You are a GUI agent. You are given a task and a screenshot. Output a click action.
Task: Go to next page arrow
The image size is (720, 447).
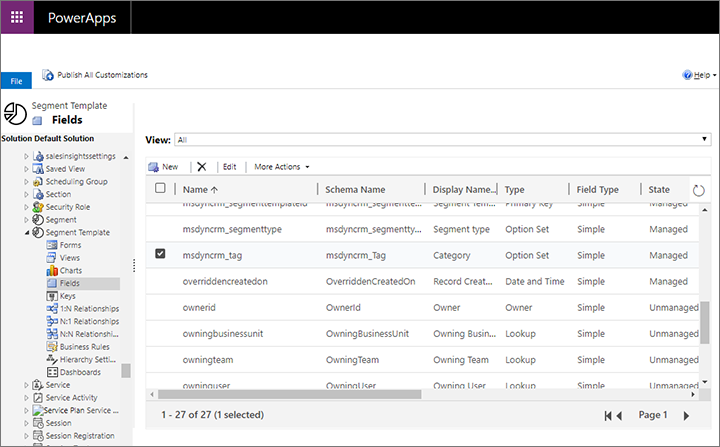(686, 416)
